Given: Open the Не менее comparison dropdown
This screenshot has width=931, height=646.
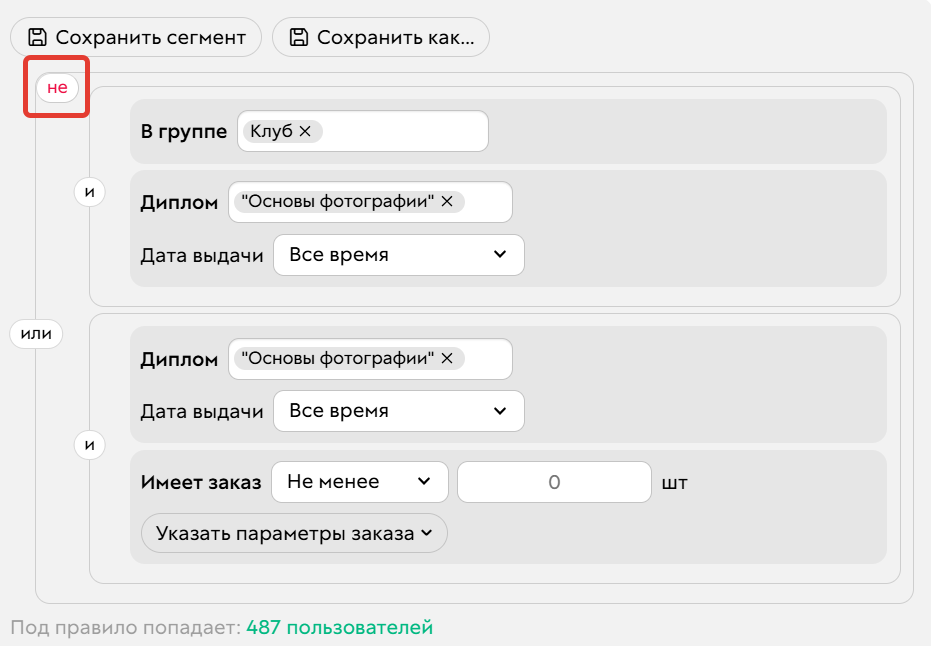Looking at the screenshot, I should (360, 481).
